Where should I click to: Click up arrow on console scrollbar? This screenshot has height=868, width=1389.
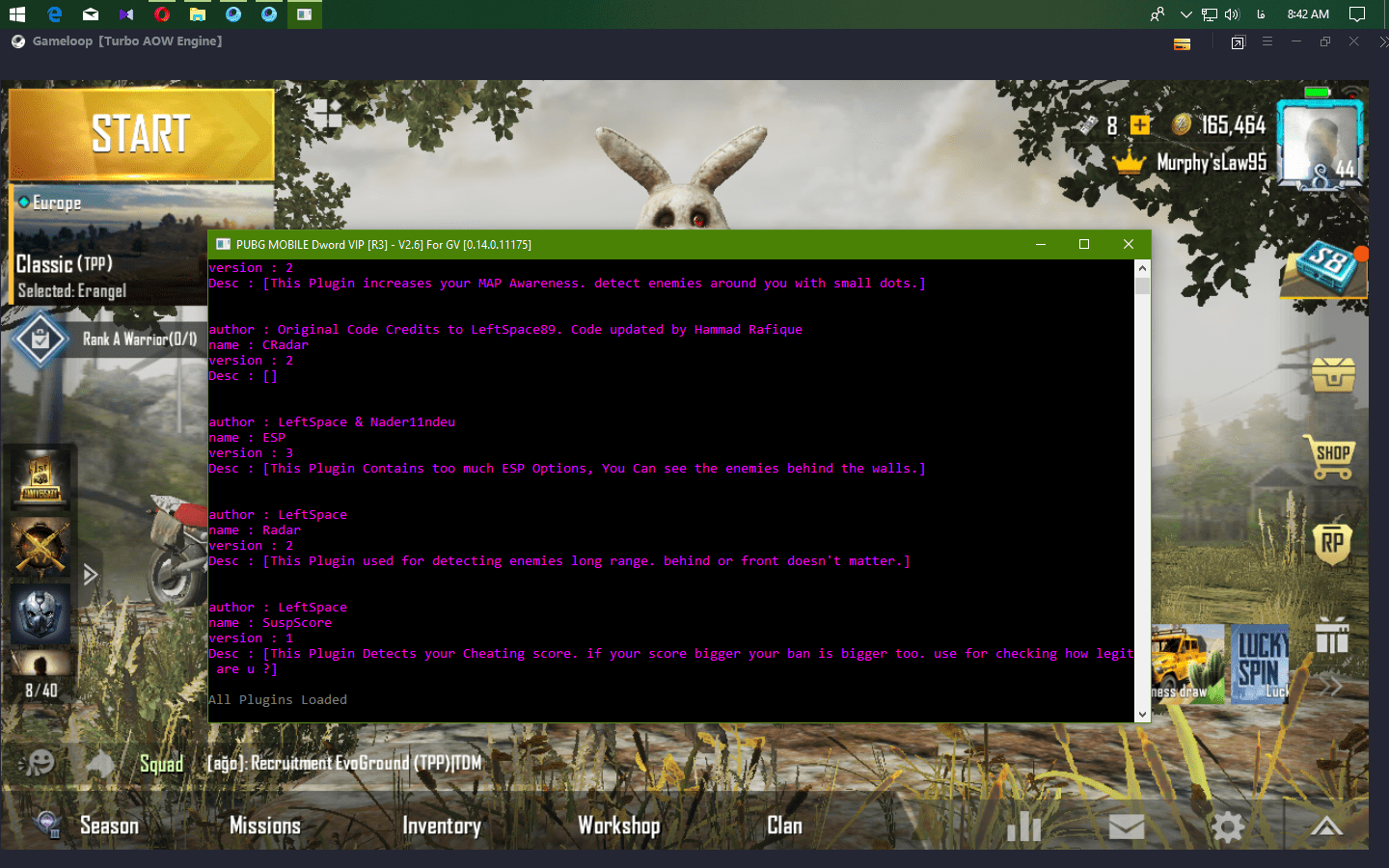(1143, 268)
